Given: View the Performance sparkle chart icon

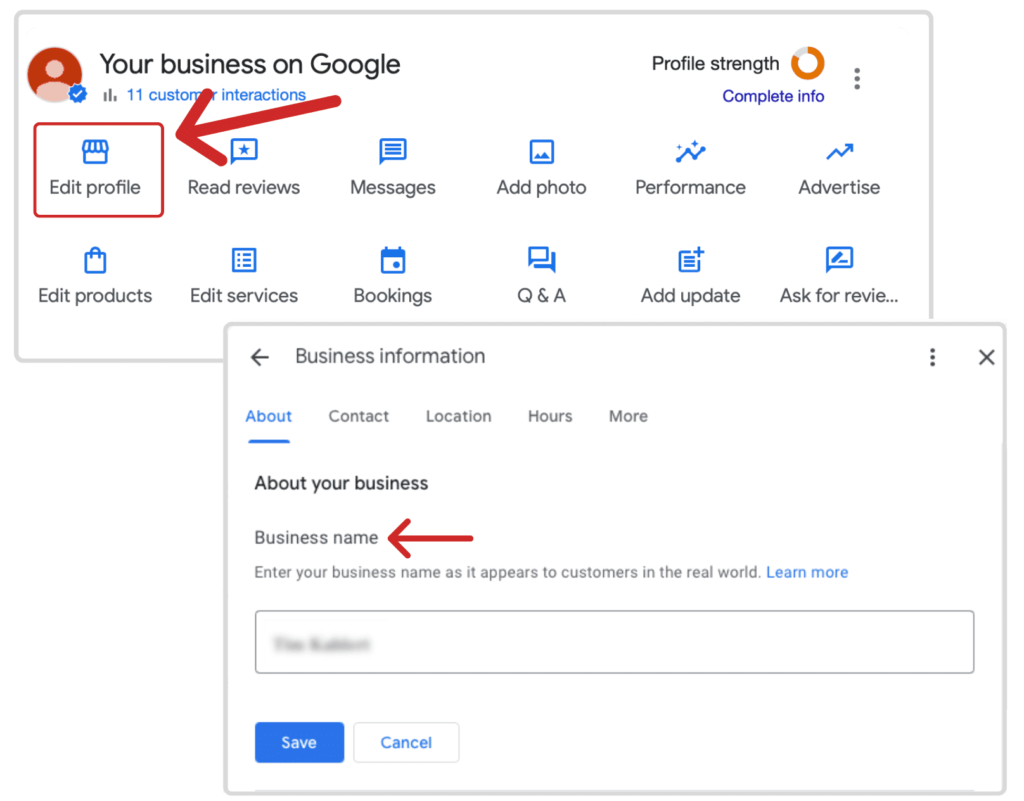Looking at the screenshot, I should 690,151.
